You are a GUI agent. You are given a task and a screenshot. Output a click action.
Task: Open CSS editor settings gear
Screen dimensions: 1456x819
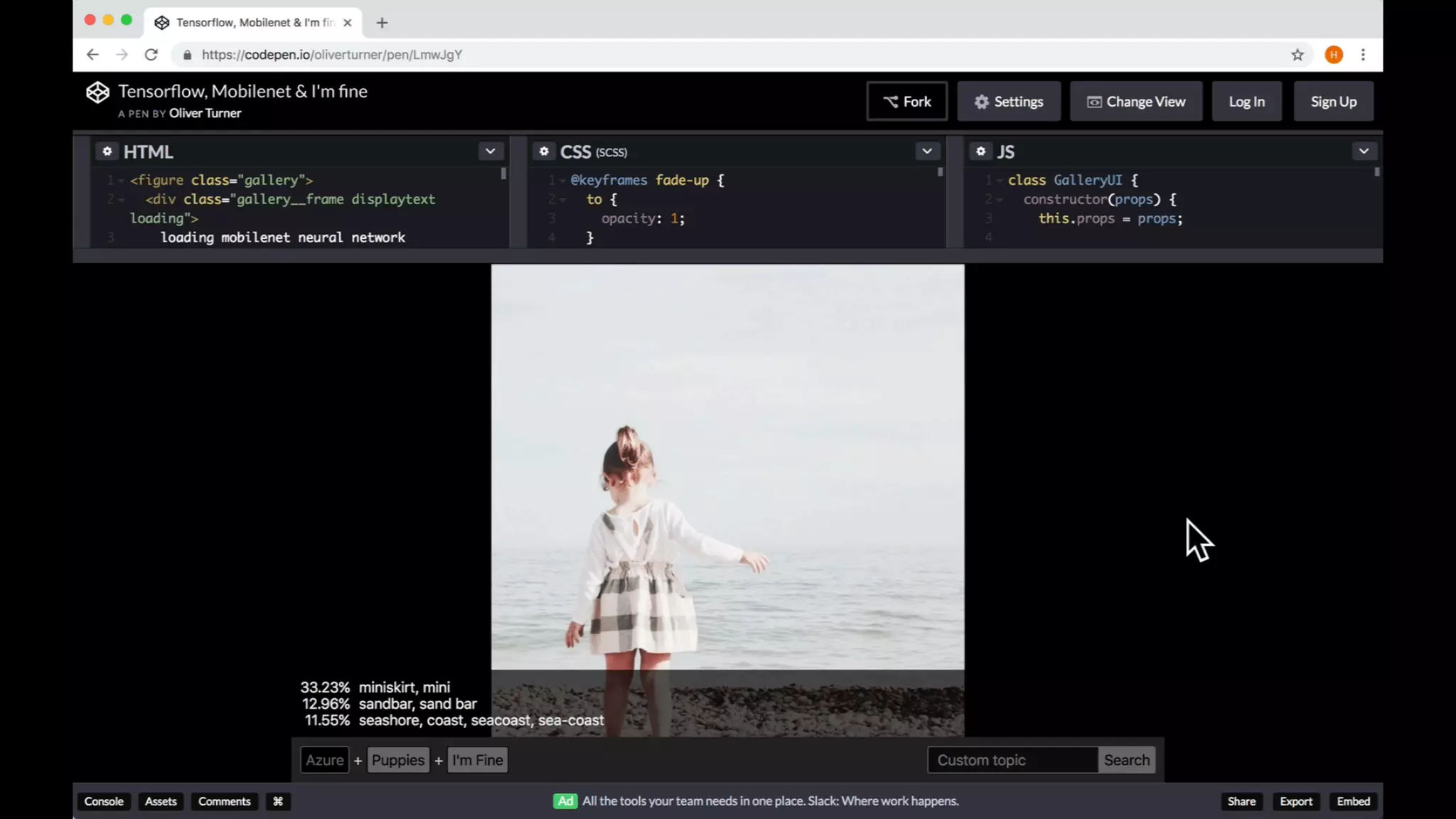point(544,151)
